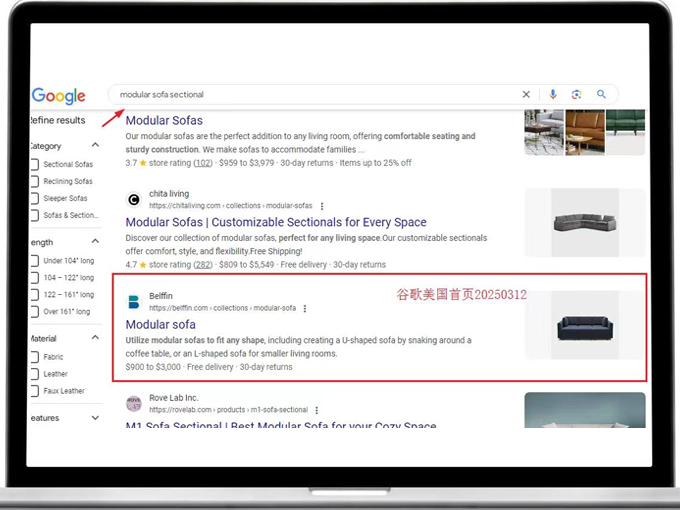Expand the Features filter section
The image size is (680, 510).
coord(95,418)
